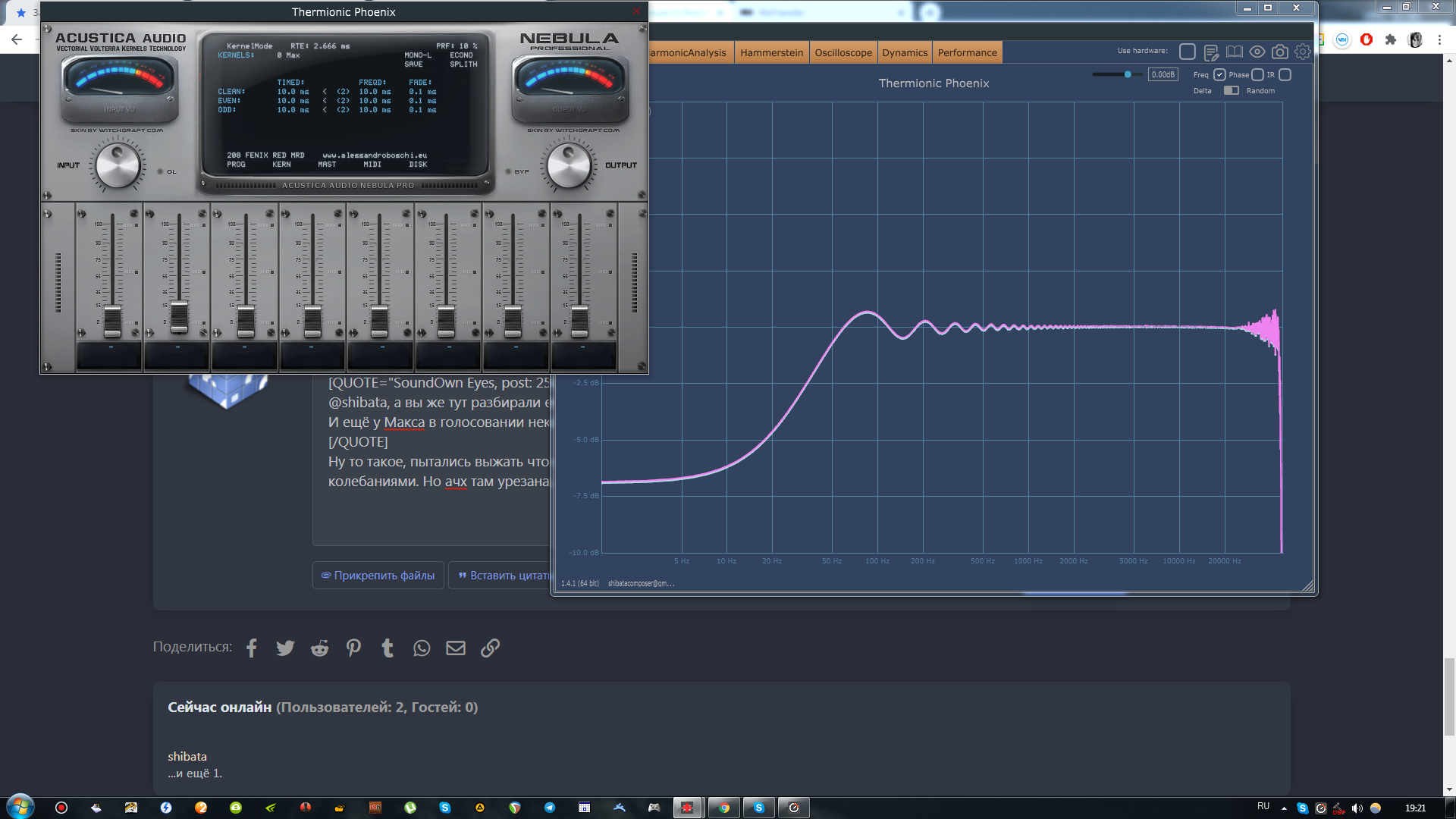Click the 0.00dB gain value field
The height and width of the screenshot is (819, 1456).
click(x=1163, y=74)
